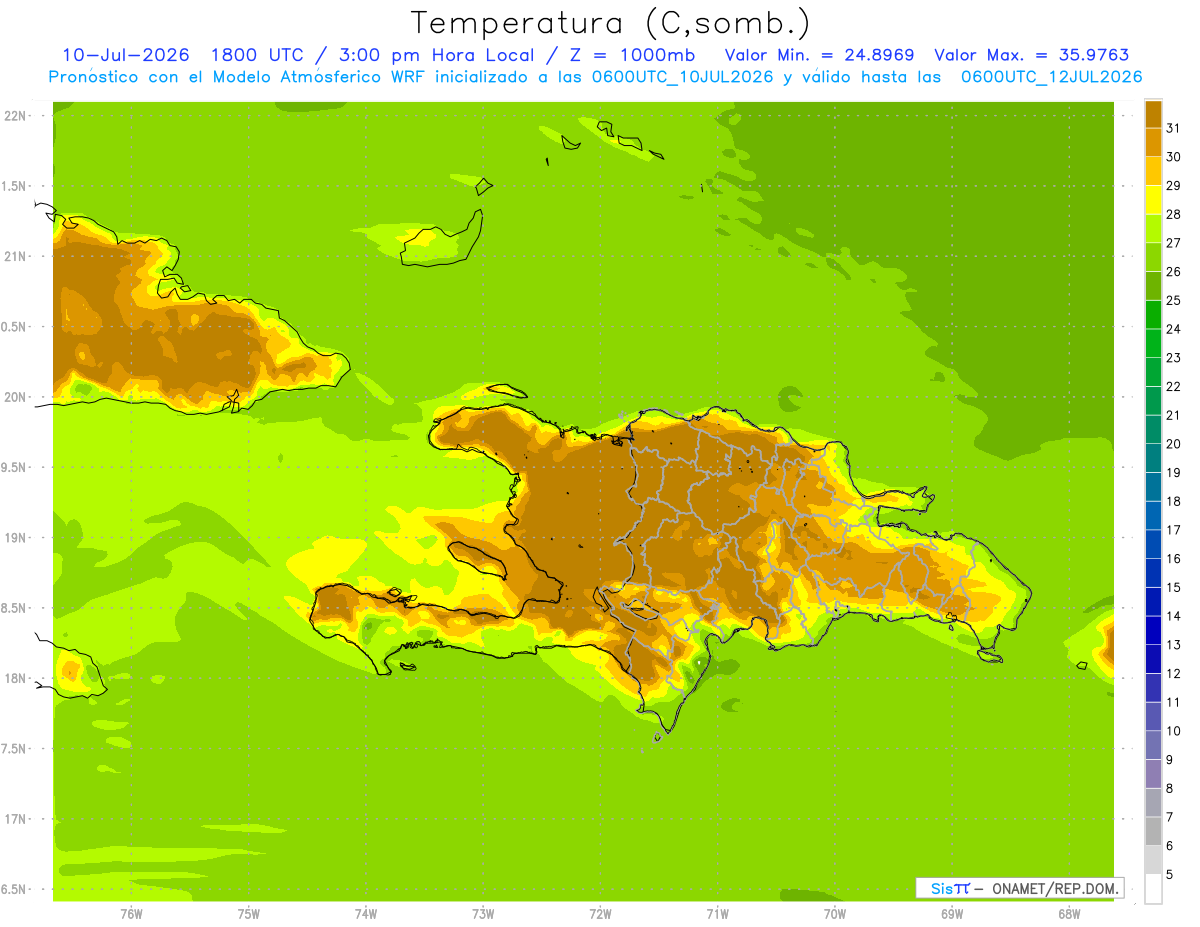1200x927 pixels.
Task: Pick legend swatch between 8 and 9
Action: coord(1153,774)
